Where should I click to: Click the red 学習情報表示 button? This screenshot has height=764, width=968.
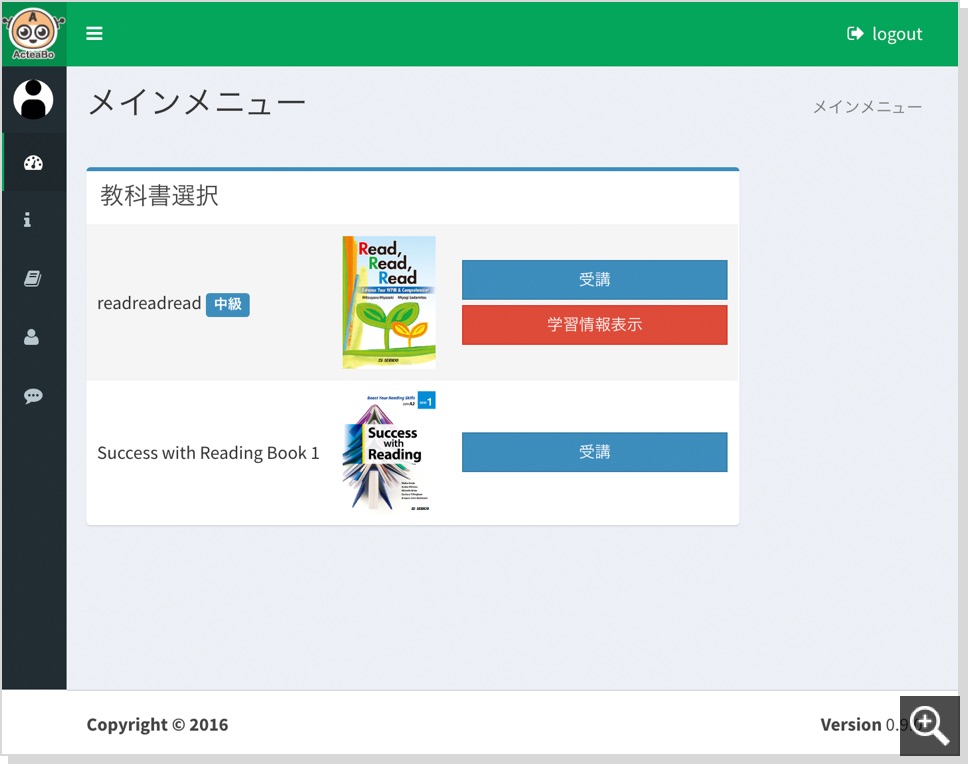[595, 325]
